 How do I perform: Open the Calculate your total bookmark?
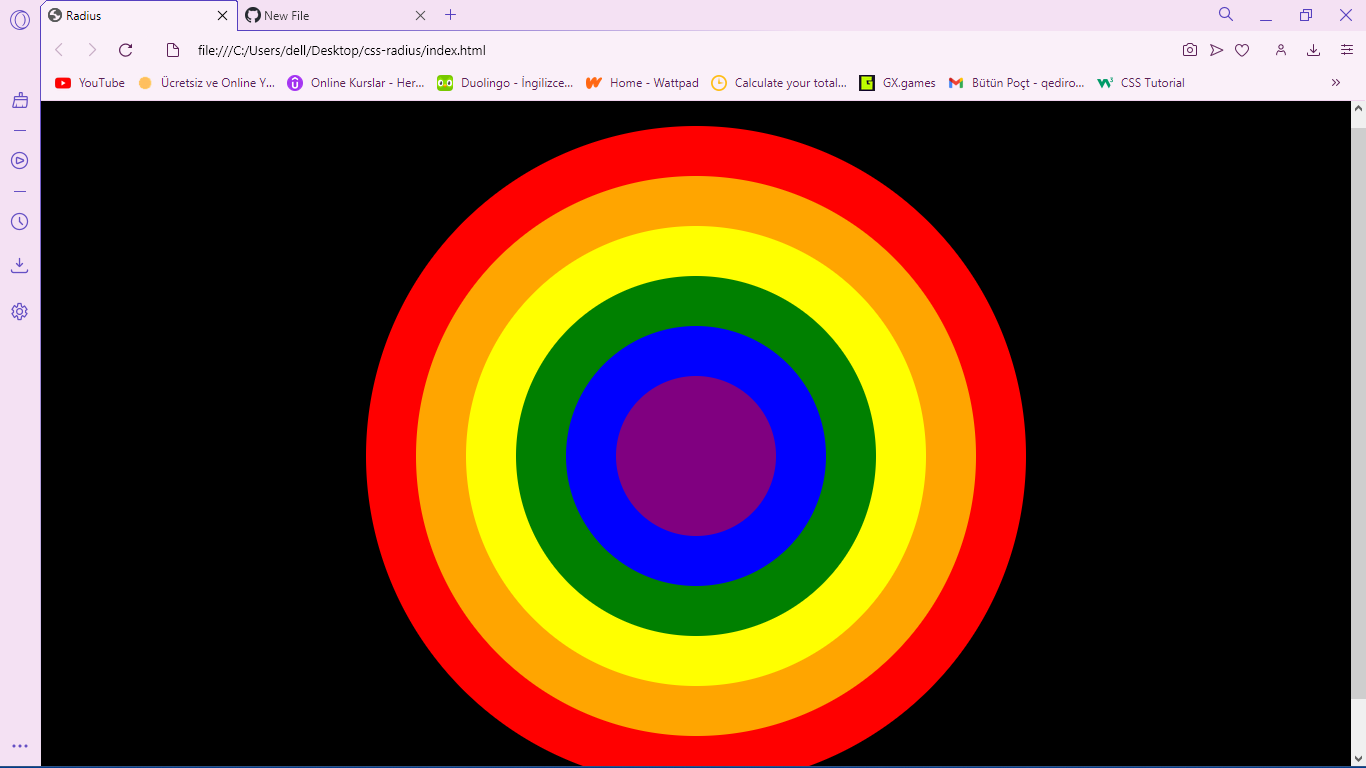point(779,83)
